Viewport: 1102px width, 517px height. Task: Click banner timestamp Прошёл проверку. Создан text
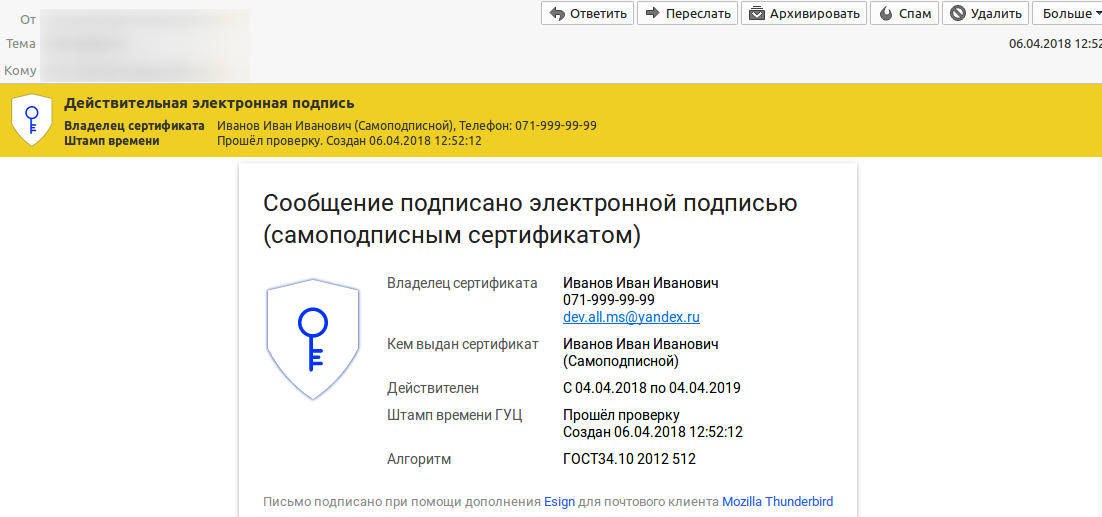(349, 140)
